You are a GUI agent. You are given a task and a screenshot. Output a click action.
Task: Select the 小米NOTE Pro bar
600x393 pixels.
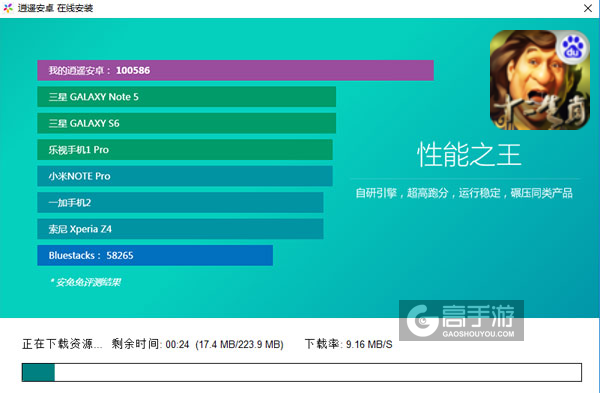(185, 176)
